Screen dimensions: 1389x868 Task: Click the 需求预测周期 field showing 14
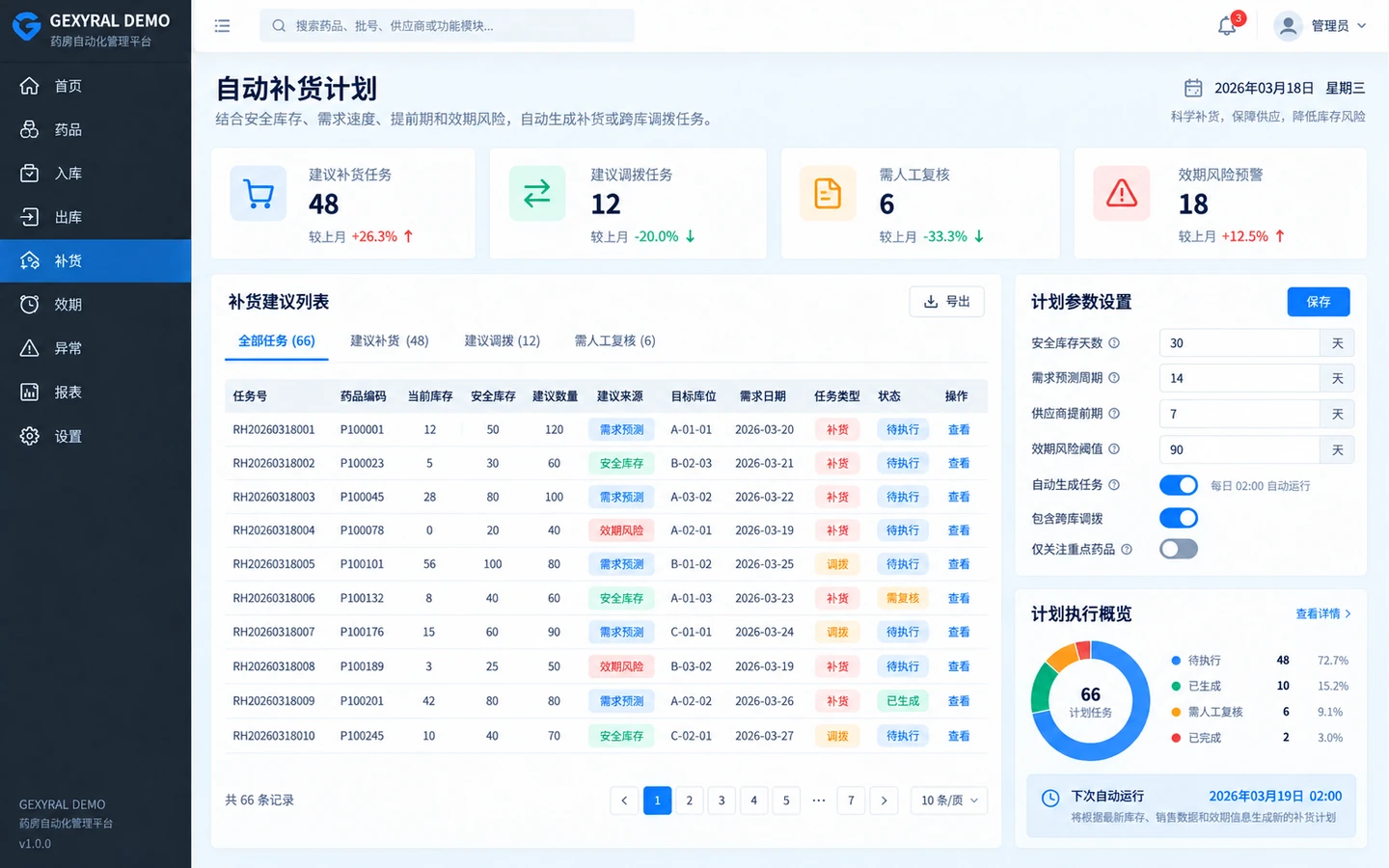(1239, 378)
